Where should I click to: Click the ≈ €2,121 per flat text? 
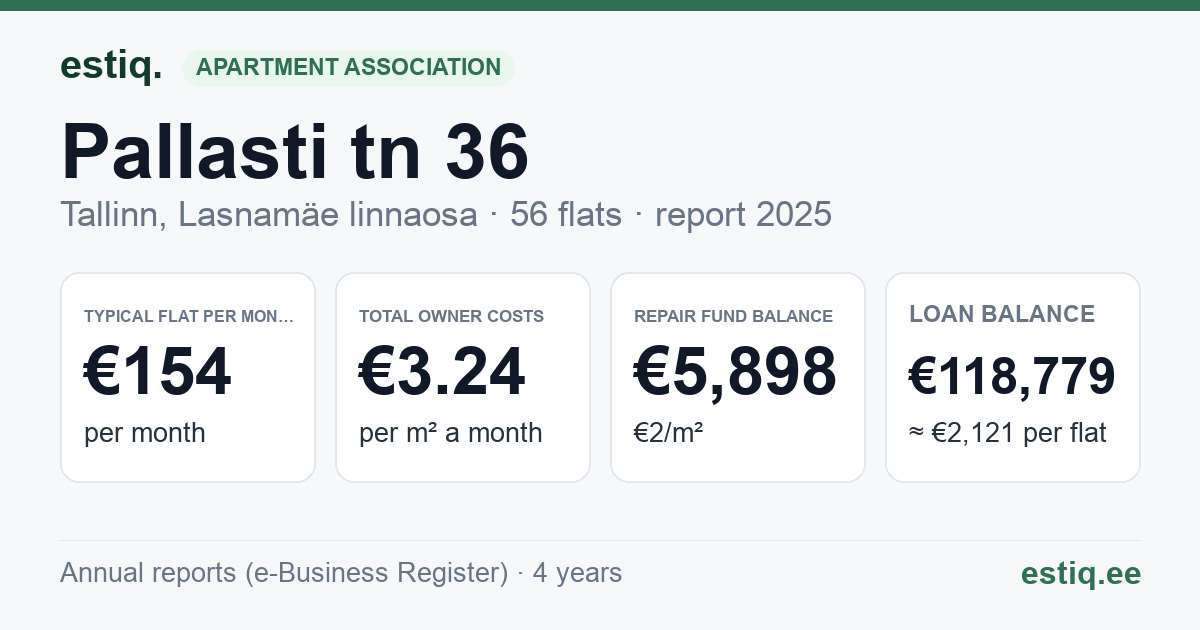coord(1008,433)
